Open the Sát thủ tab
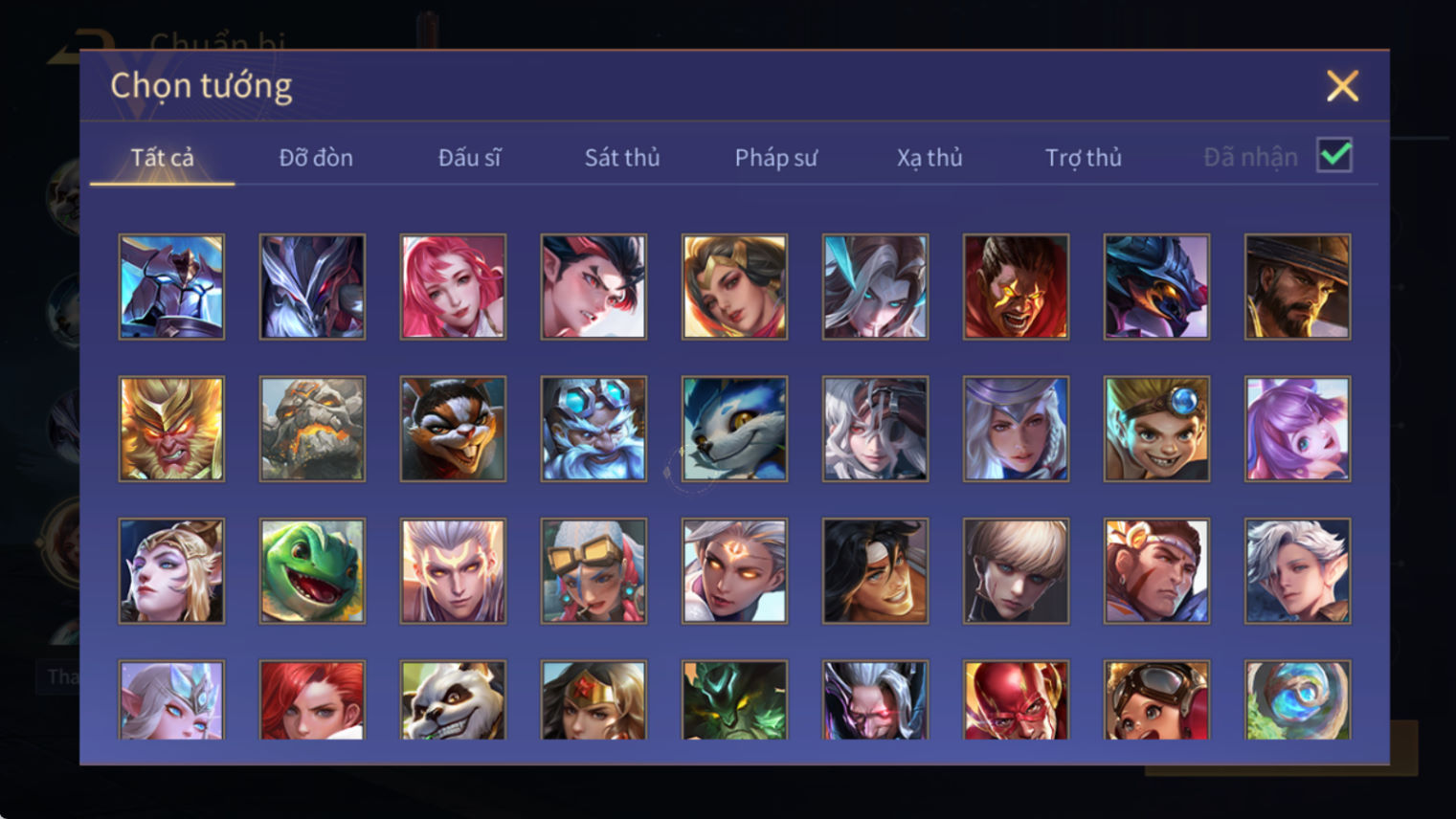The width and height of the screenshot is (1456, 819). [622, 158]
